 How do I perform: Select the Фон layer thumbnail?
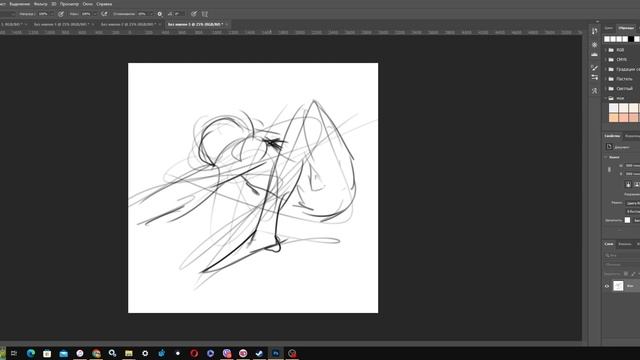point(618,286)
